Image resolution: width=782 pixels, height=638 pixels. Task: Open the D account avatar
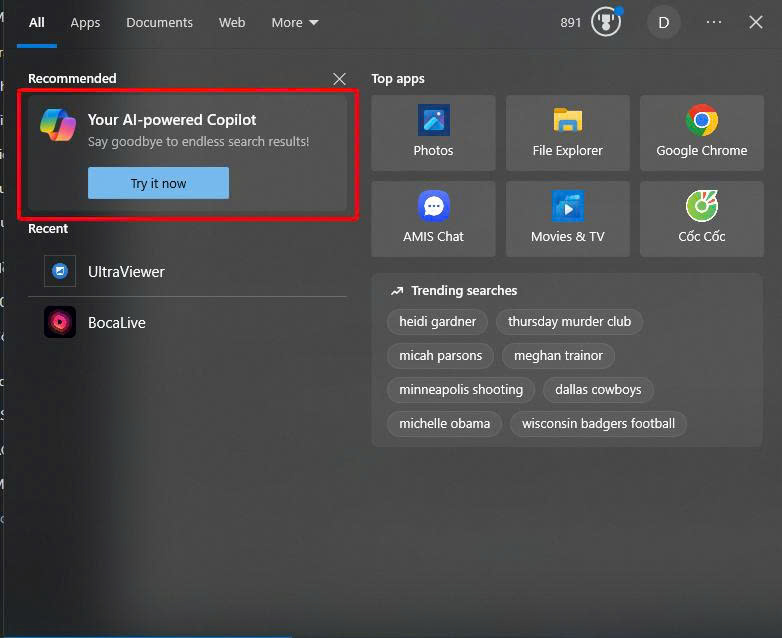coord(663,22)
